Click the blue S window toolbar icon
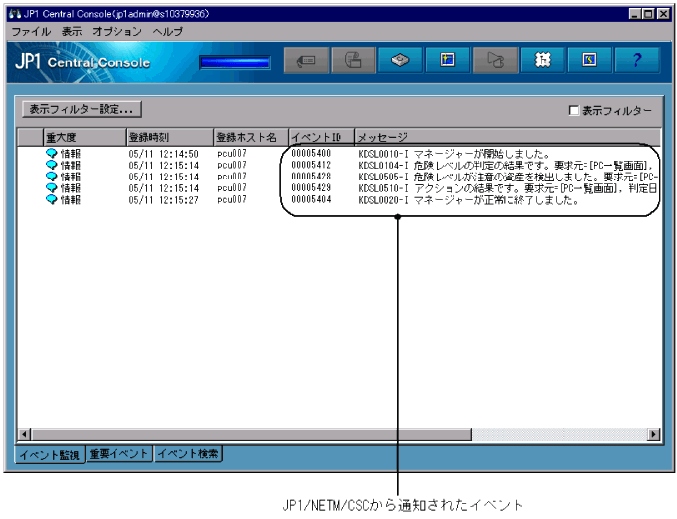 point(589,60)
